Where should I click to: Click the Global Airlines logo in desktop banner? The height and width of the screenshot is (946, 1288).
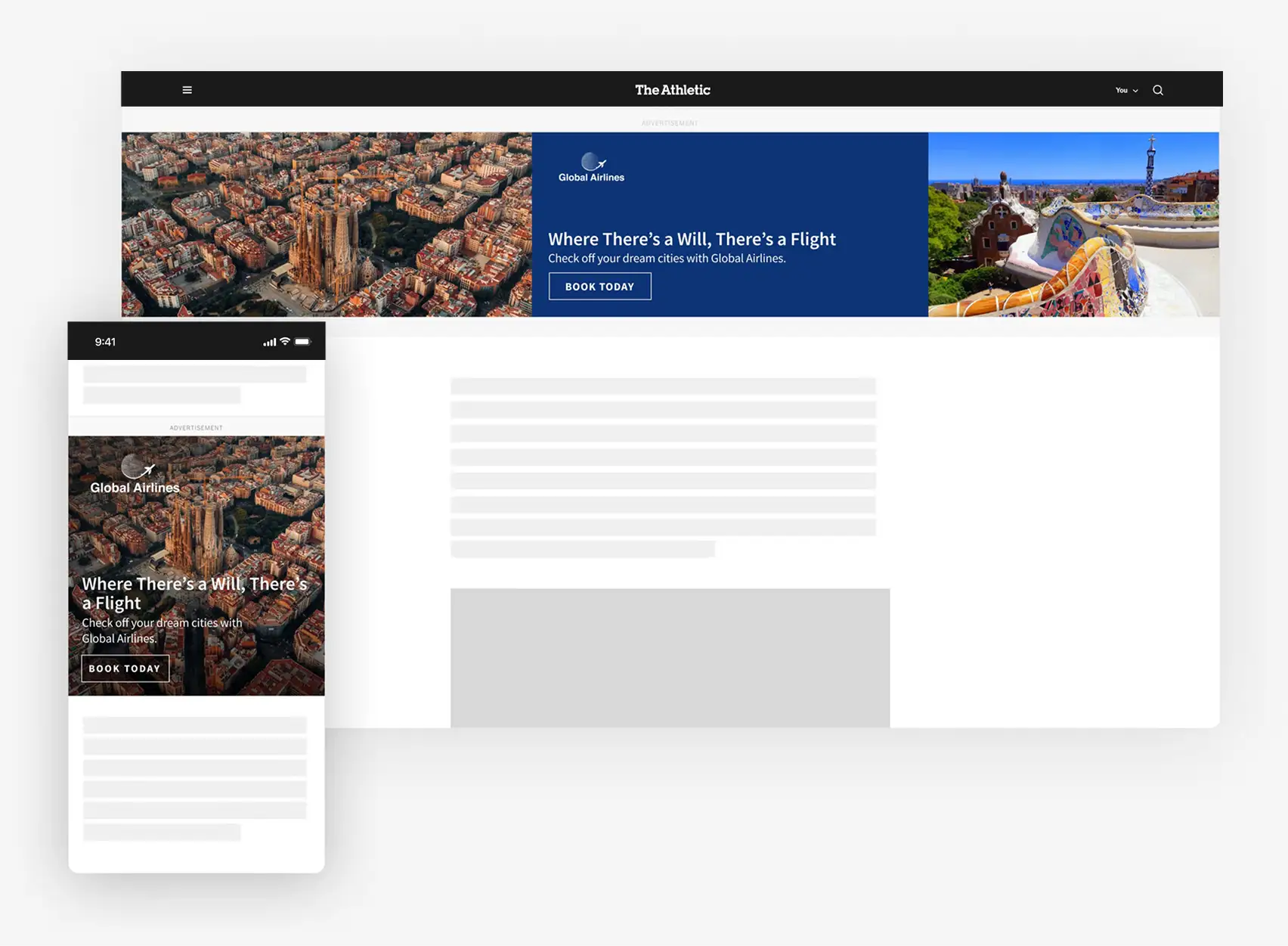[x=591, y=168]
